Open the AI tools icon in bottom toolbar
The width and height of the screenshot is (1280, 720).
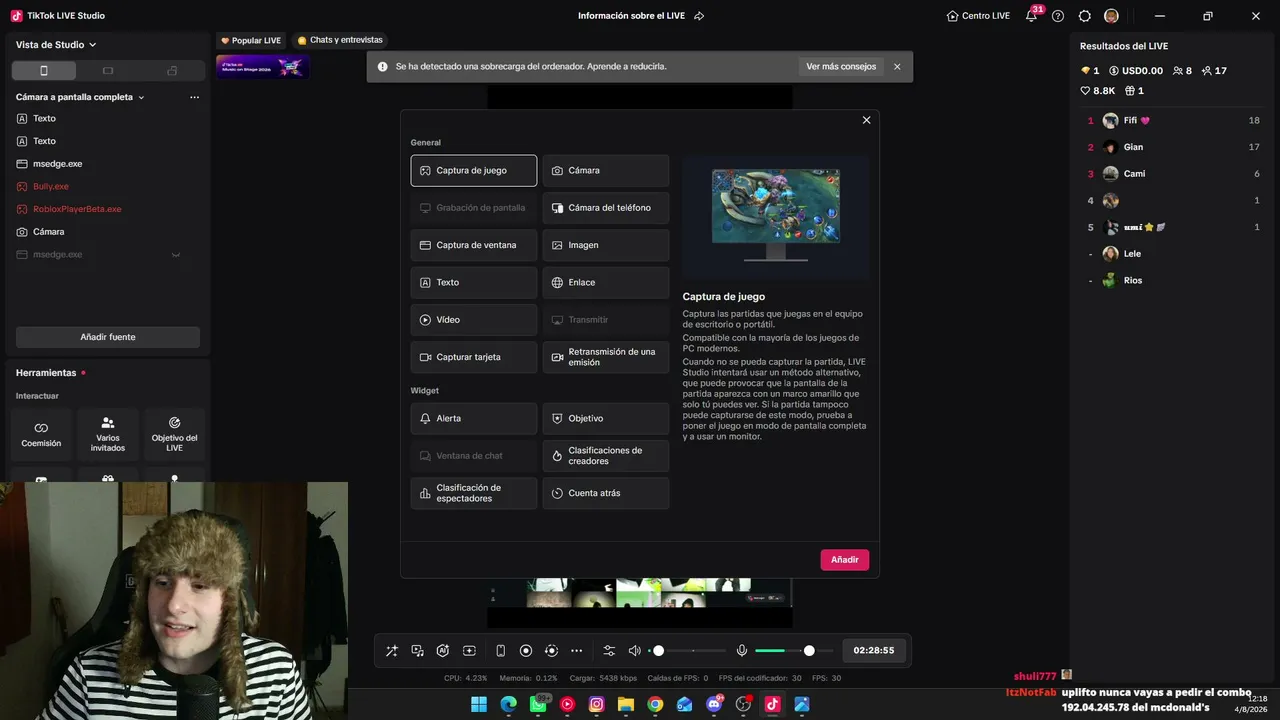[443, 651]
